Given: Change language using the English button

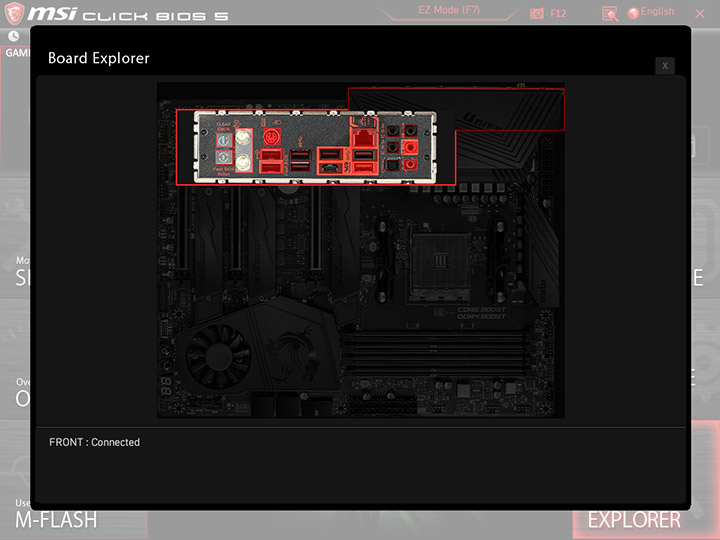Looking at the screenshot, I should [x=651, y=12].
